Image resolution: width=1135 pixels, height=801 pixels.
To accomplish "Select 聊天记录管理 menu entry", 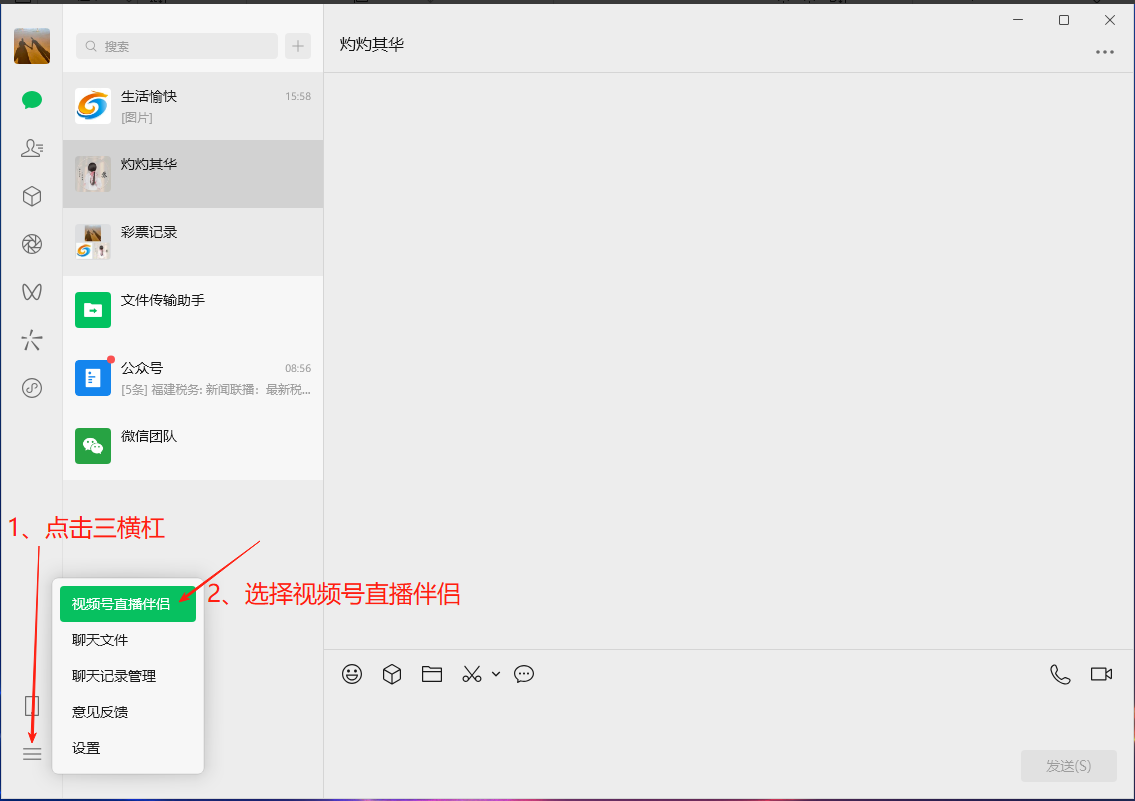I will click(114, 676).
